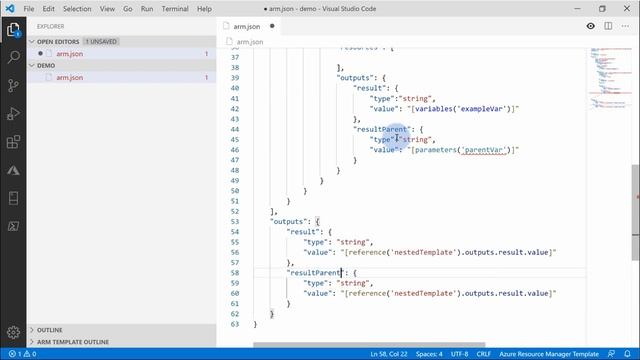The image size is (640, 360).
Task: Open the Search view
Action: (x=13, y=57)
